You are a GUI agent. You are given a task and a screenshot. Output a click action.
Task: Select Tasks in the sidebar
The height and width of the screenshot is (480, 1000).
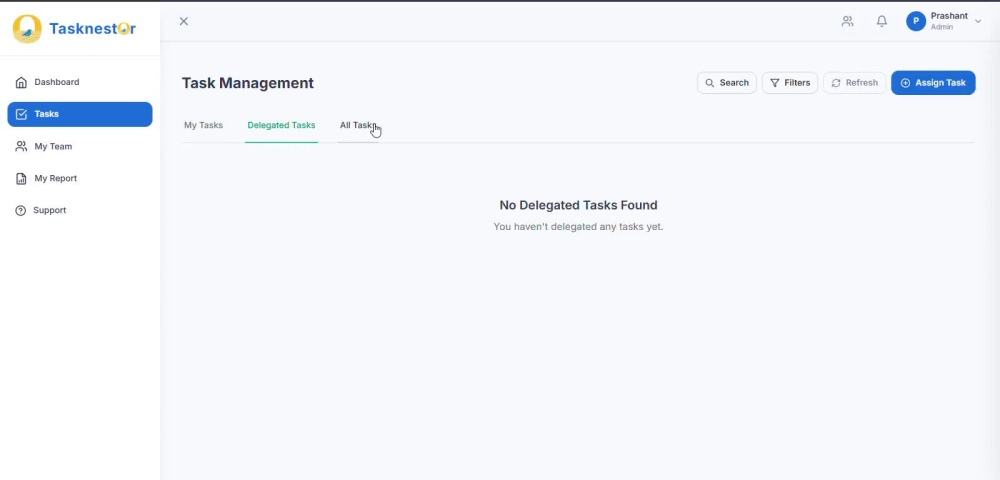pos(80,114)
